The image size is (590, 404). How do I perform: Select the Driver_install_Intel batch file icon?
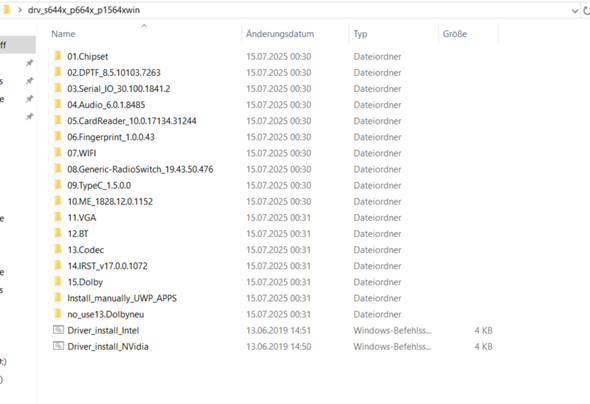pyautogui.click(x=58, y=330)
